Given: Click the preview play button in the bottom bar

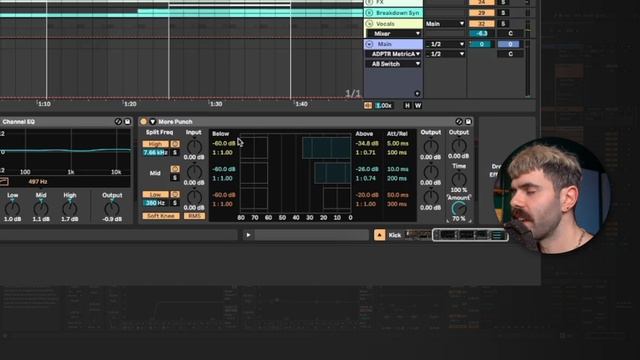Looking at the screenshot, I should (248, 235).
